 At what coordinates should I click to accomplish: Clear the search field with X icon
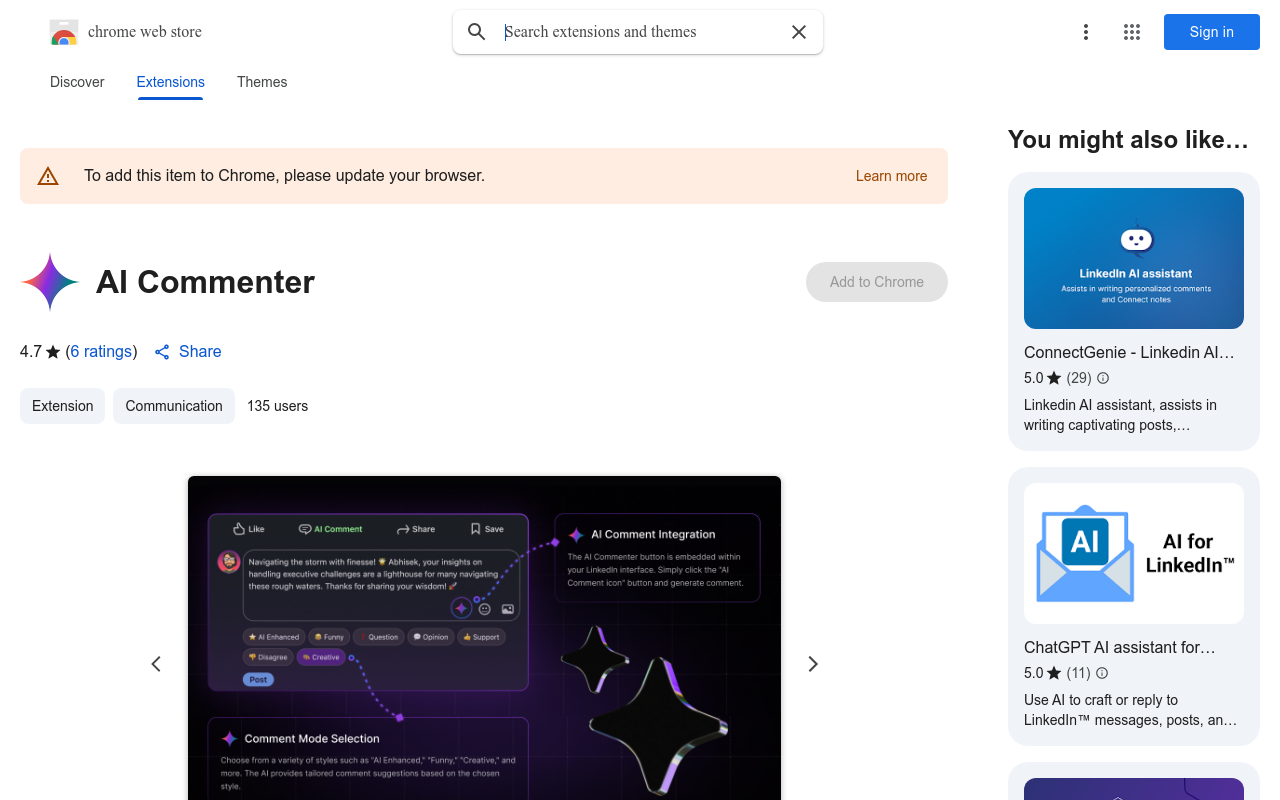(799, 32)
